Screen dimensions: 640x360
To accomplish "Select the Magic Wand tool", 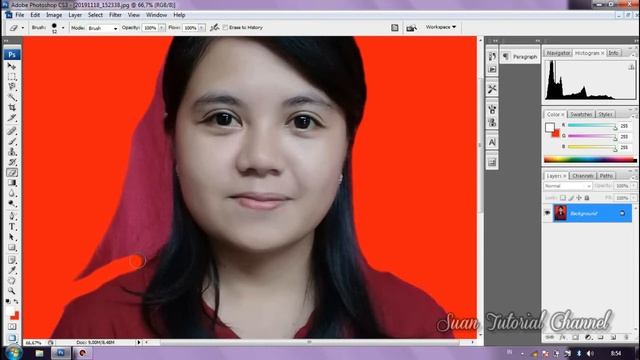I will (12, 97).
